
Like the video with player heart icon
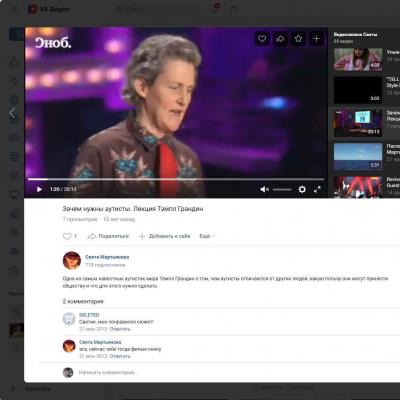(x=262, y=39)
